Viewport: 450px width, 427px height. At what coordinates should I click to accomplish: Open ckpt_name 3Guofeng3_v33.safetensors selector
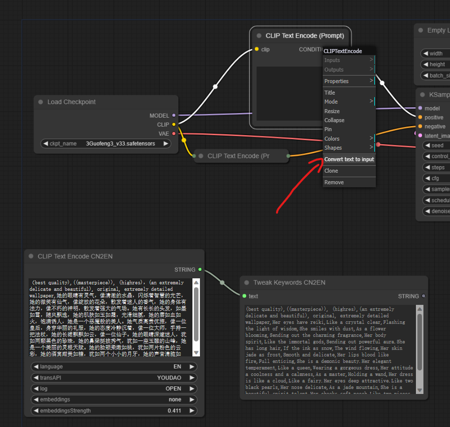106,144
